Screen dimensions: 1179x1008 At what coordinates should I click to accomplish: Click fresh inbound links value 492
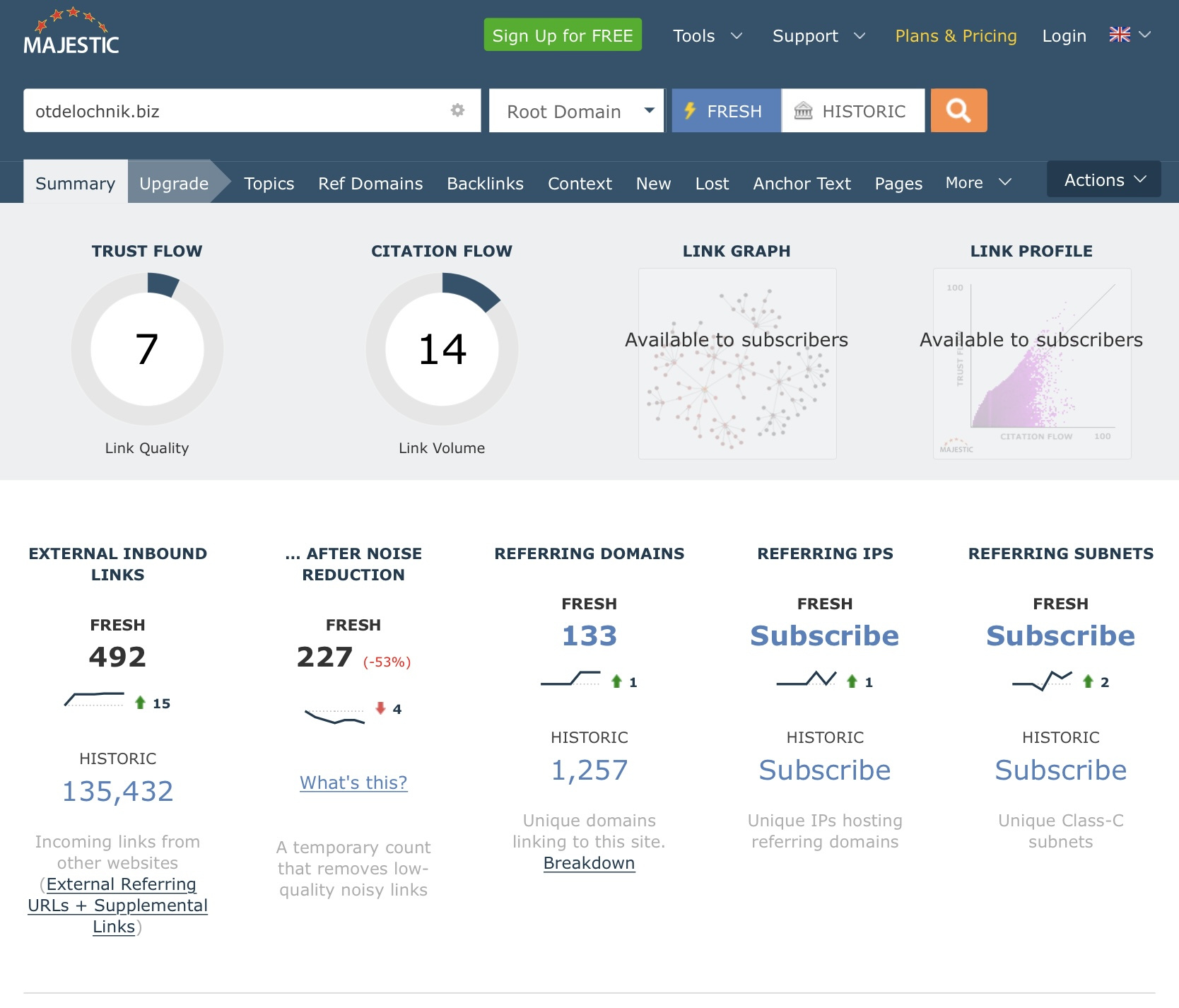tap(117, 657)
